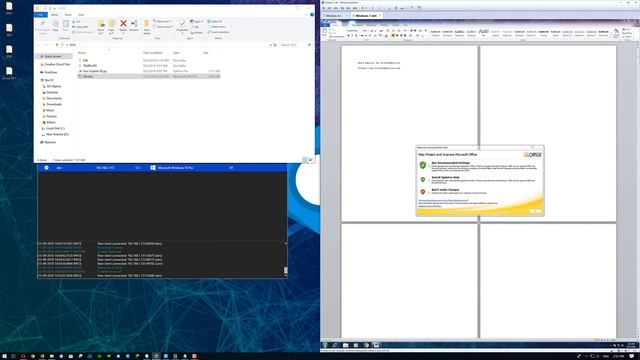Select the Python file row in Explorer list

(x=149, y=71)
